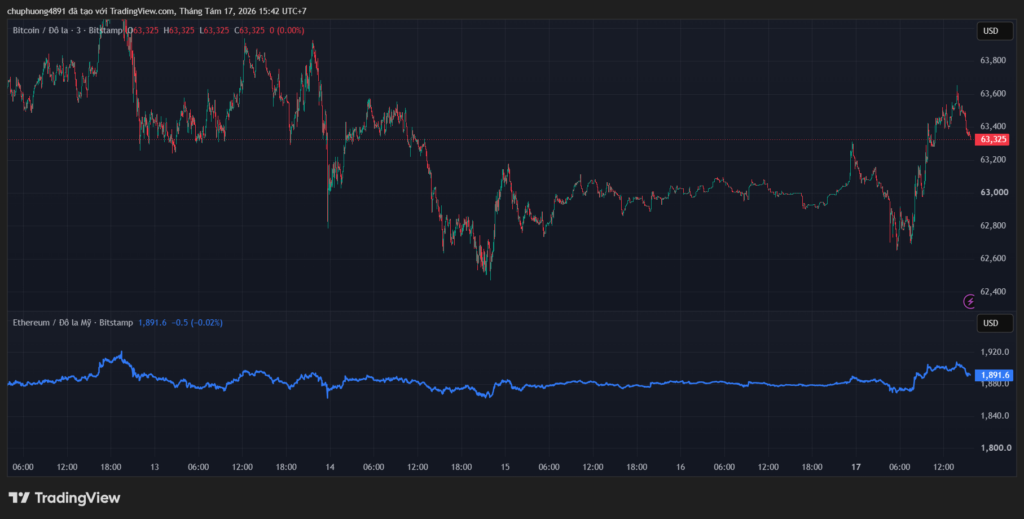Click the 1,840.0 Ethereum axis label
The width and height of the screenshot is (1024, 519).
coord(995,416)
